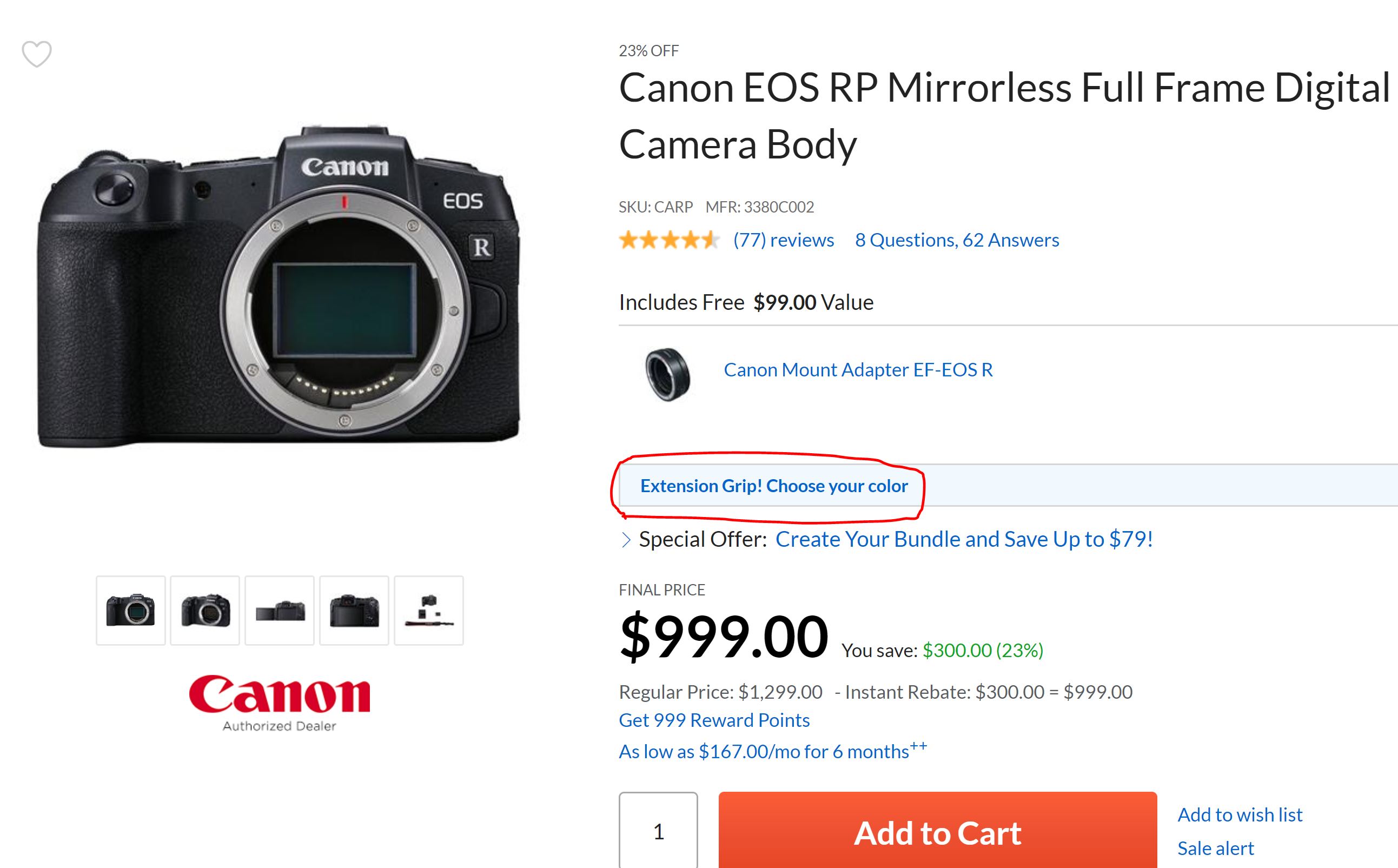
Task: Open the (77) reviews link
Action: (x=783, y=240)
